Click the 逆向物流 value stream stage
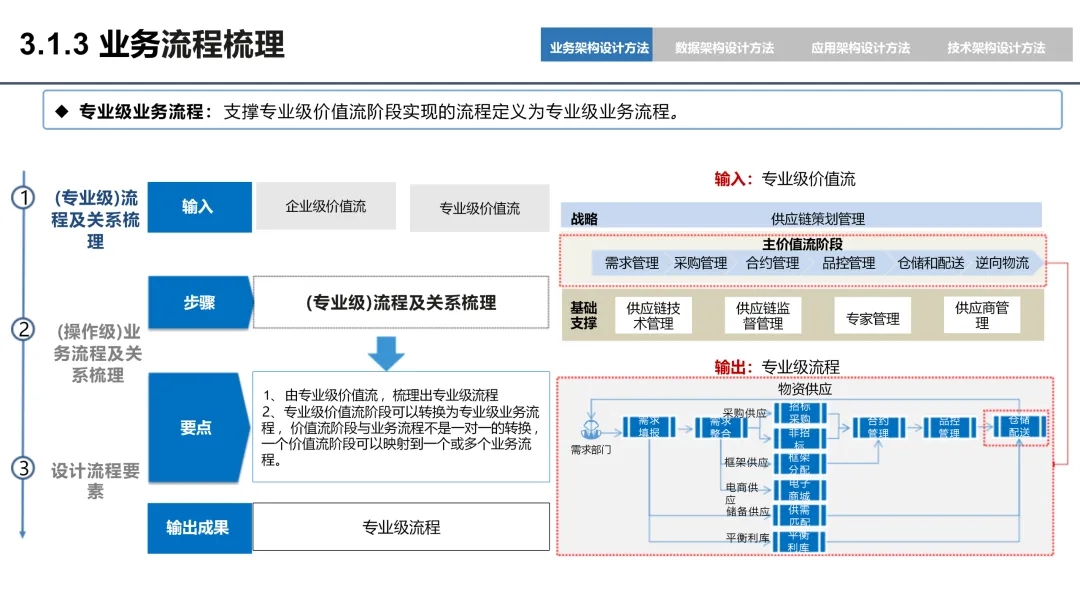This screenshot has height=608, width=1080. [1002, 263]
